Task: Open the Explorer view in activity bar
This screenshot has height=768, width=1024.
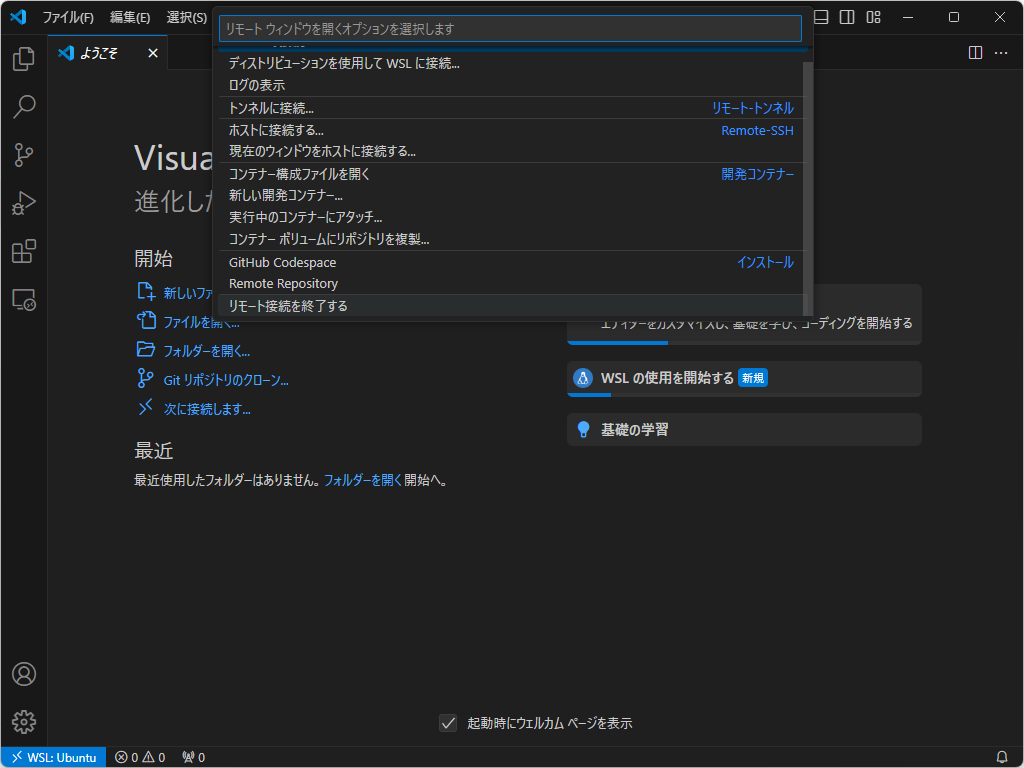Action: pyautogui.click(x=24, y=59)
